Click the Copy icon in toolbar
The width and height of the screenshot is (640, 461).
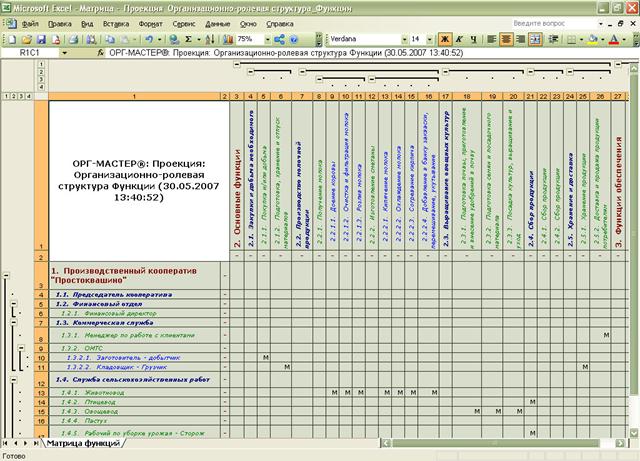(110, 39)
